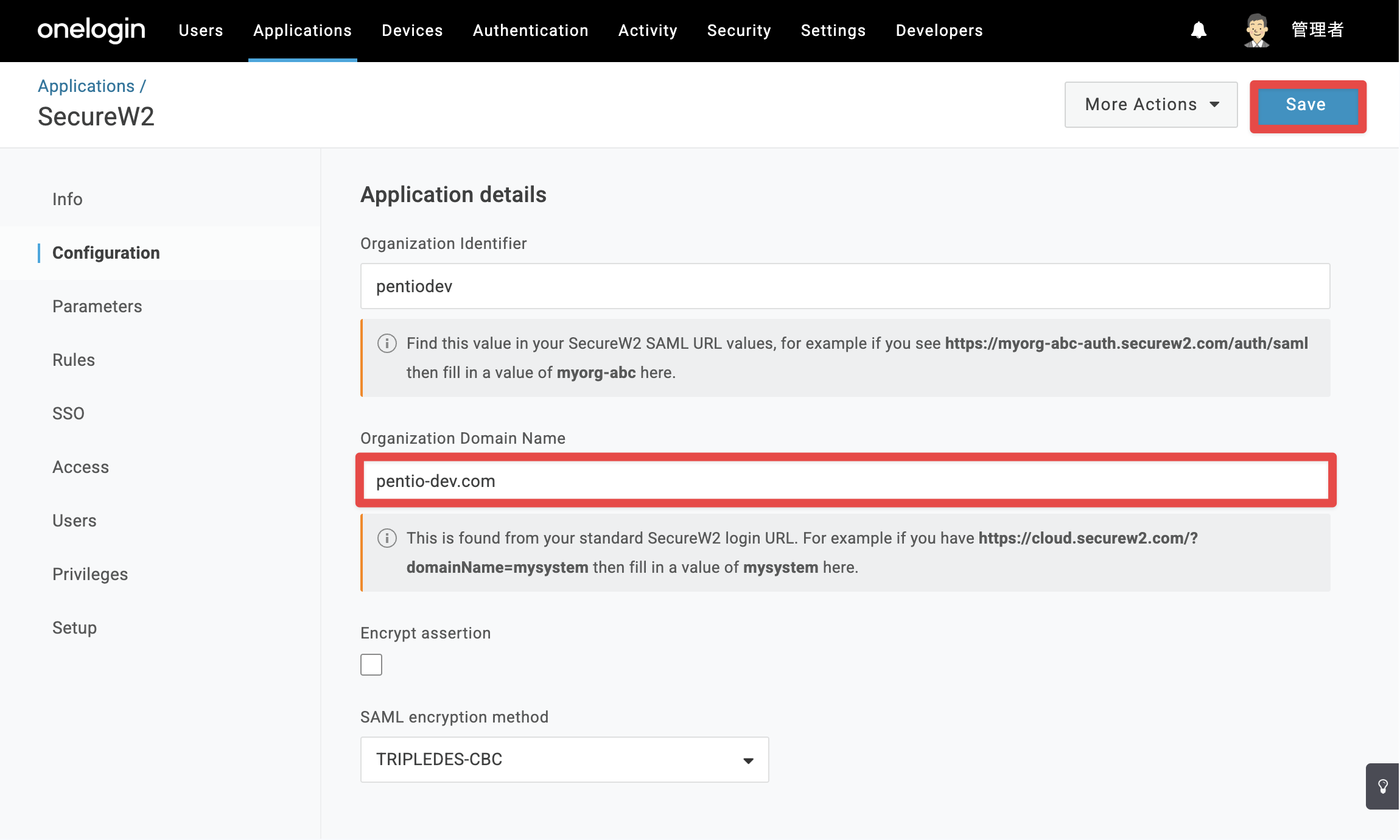Image resolution: width=1400 pixels, height=840 pixels.
Task: Click the Organization Identifier label
Action: pos(444,243)
